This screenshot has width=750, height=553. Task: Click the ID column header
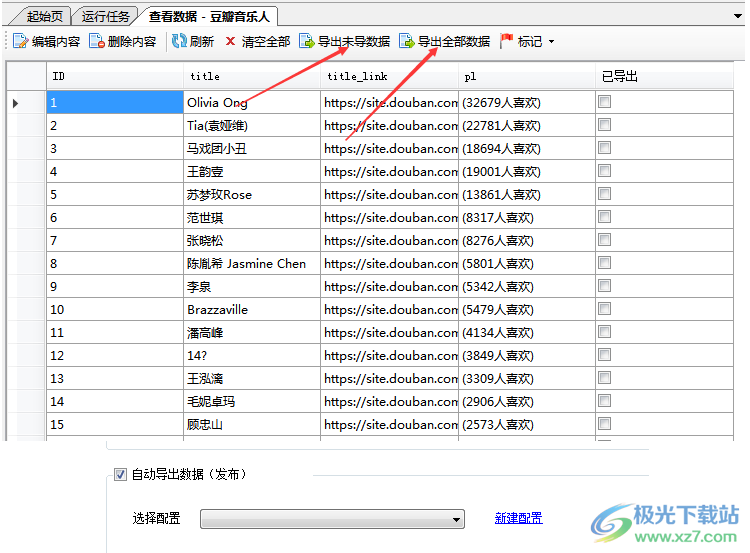pos(115,77)
